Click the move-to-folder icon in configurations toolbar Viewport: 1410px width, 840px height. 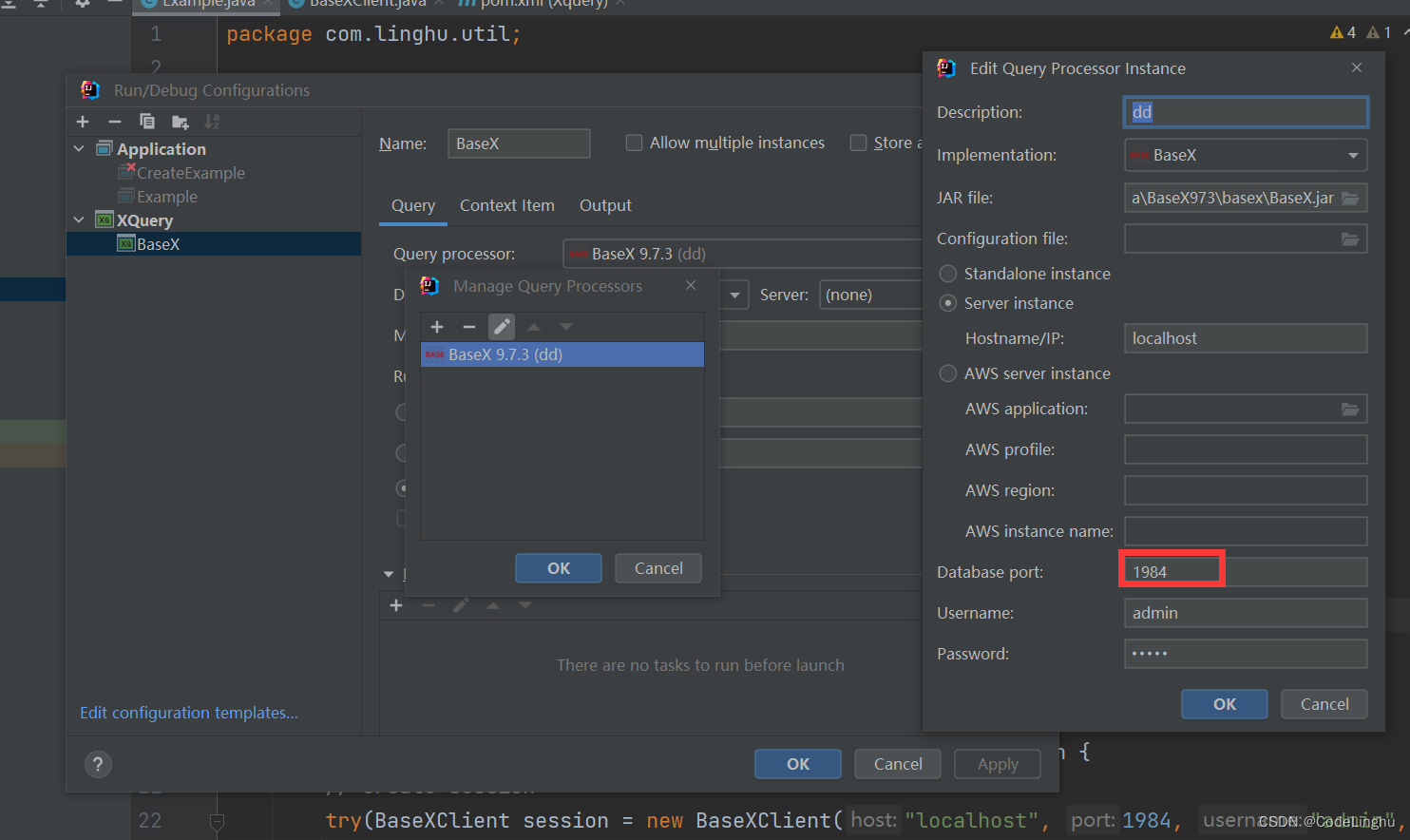tap(180, 122)
